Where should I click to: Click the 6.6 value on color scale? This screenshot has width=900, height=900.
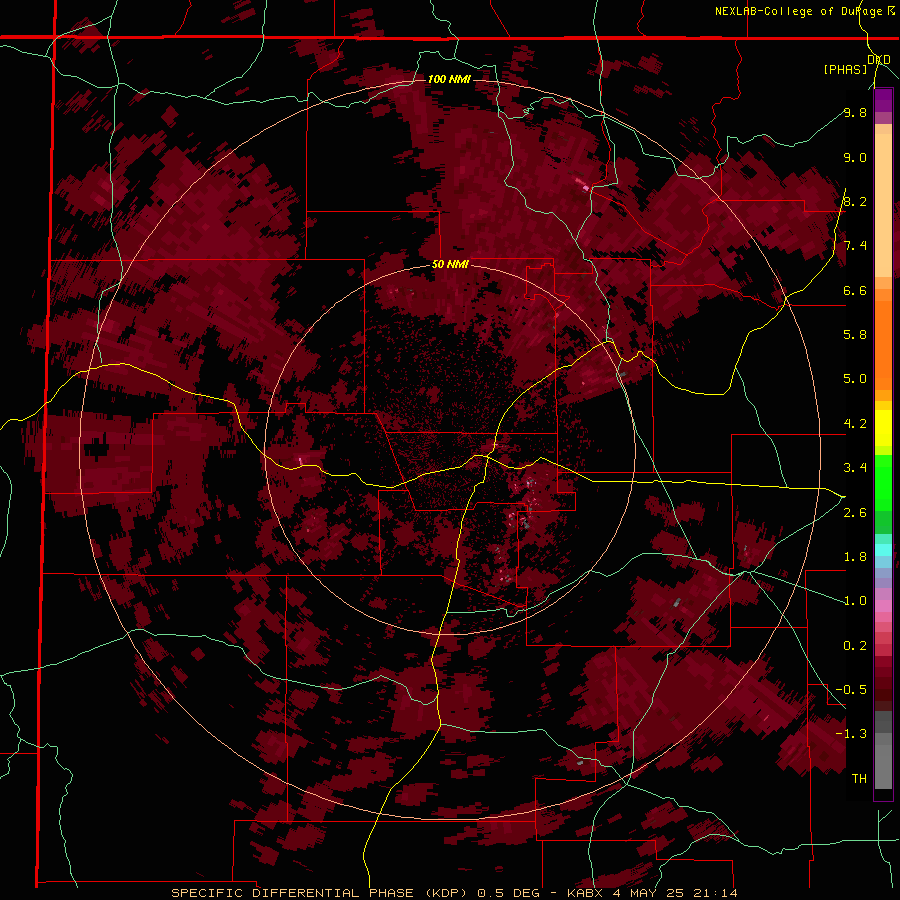tap(855, 290)
